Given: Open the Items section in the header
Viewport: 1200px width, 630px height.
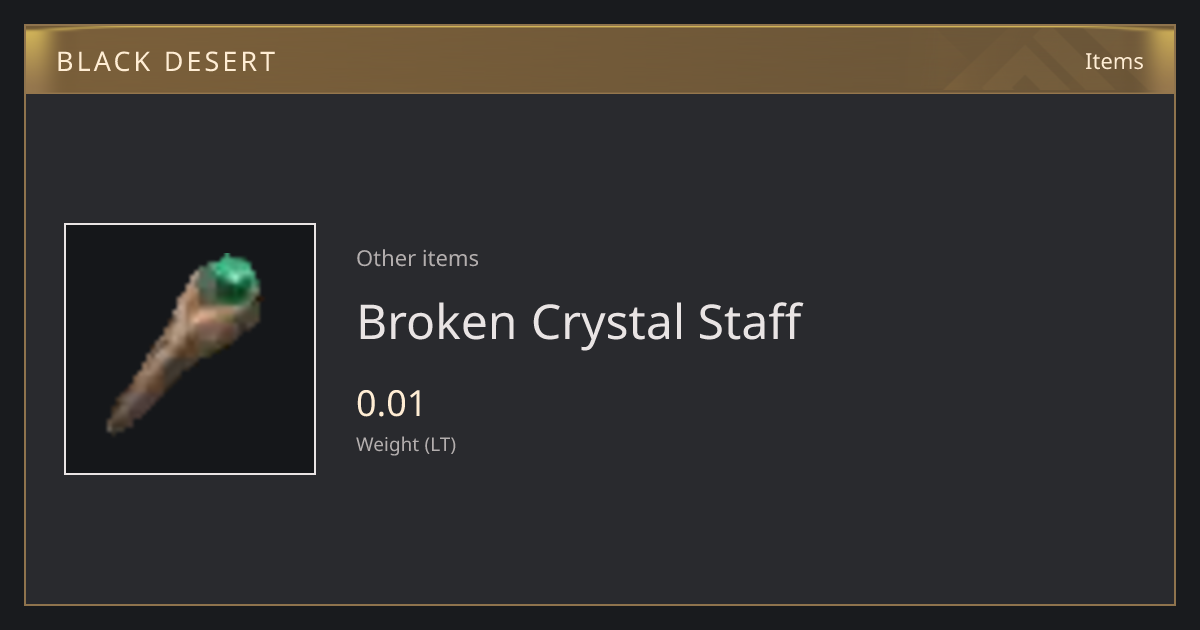Looking at the screenshot, I should [1114, 61].
